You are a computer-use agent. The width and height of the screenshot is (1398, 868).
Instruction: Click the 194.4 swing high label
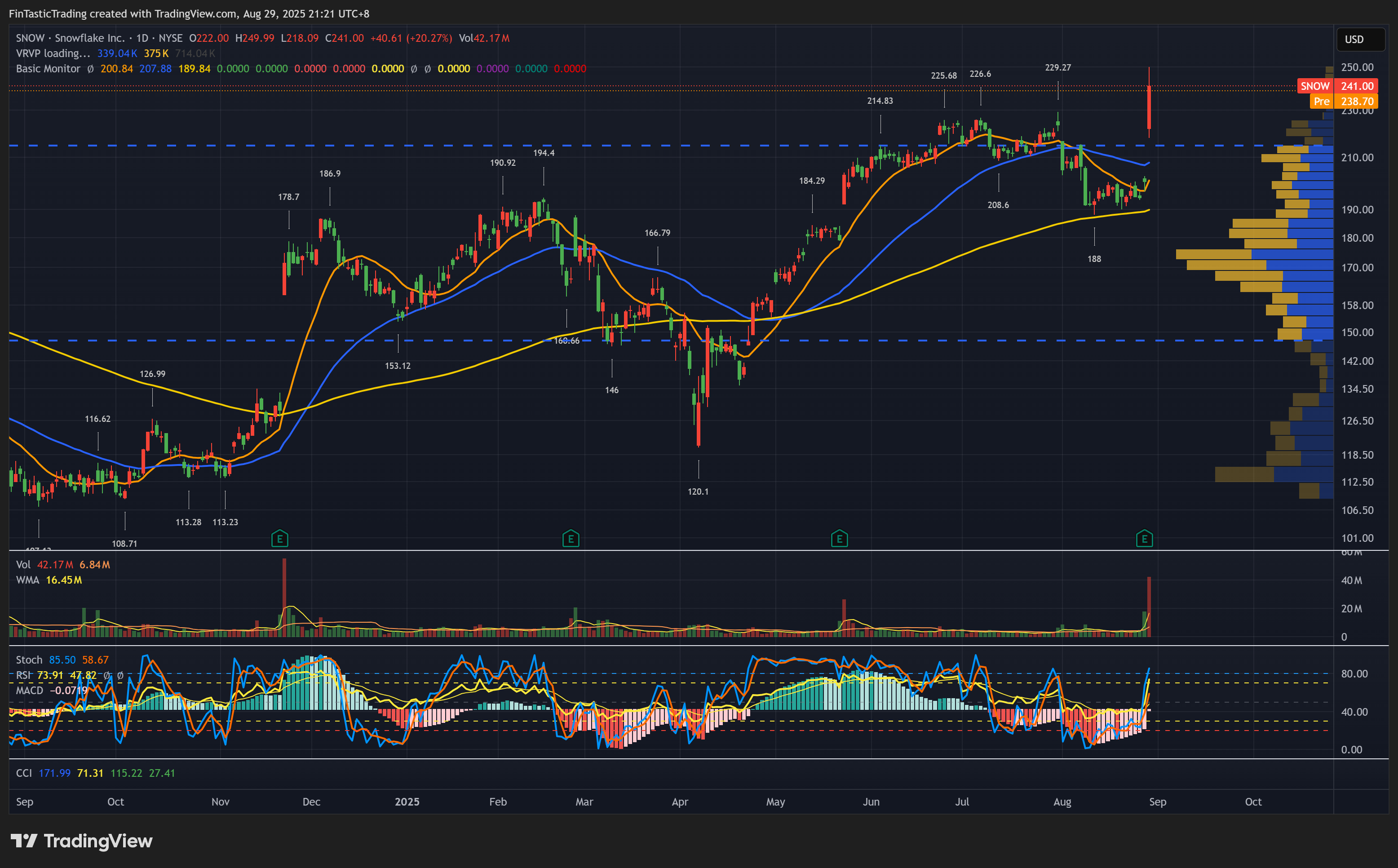click(x=544, y=153)
